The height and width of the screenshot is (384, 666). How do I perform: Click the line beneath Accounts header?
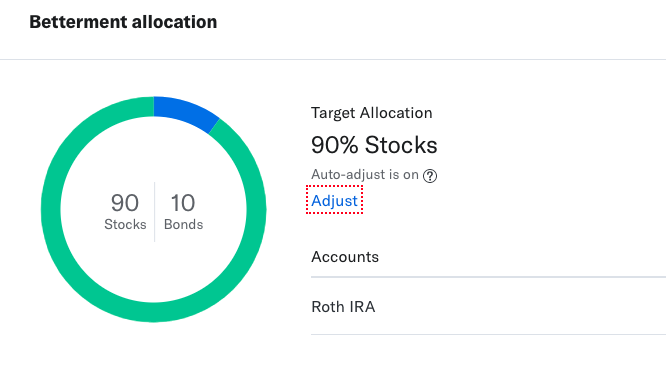[488, 277]
